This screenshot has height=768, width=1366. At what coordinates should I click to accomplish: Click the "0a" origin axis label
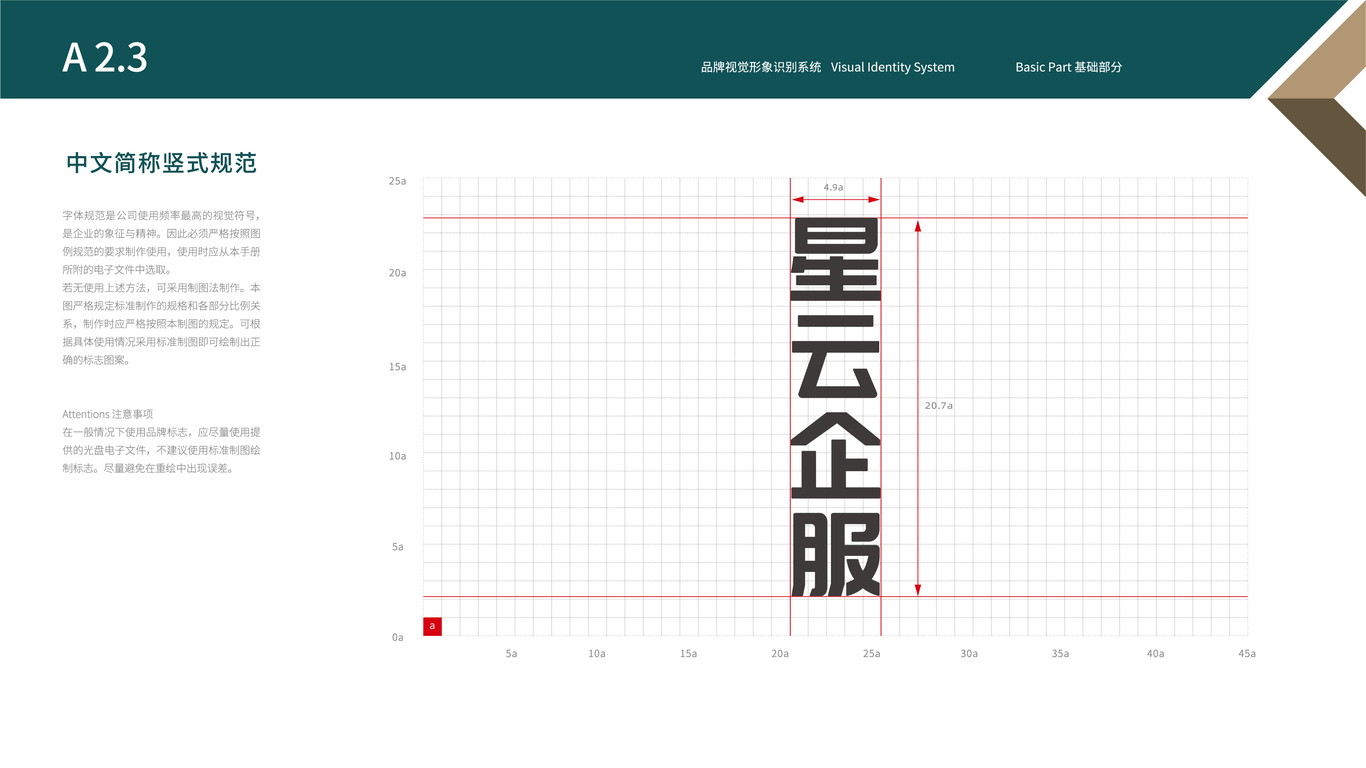click(398, 637)
